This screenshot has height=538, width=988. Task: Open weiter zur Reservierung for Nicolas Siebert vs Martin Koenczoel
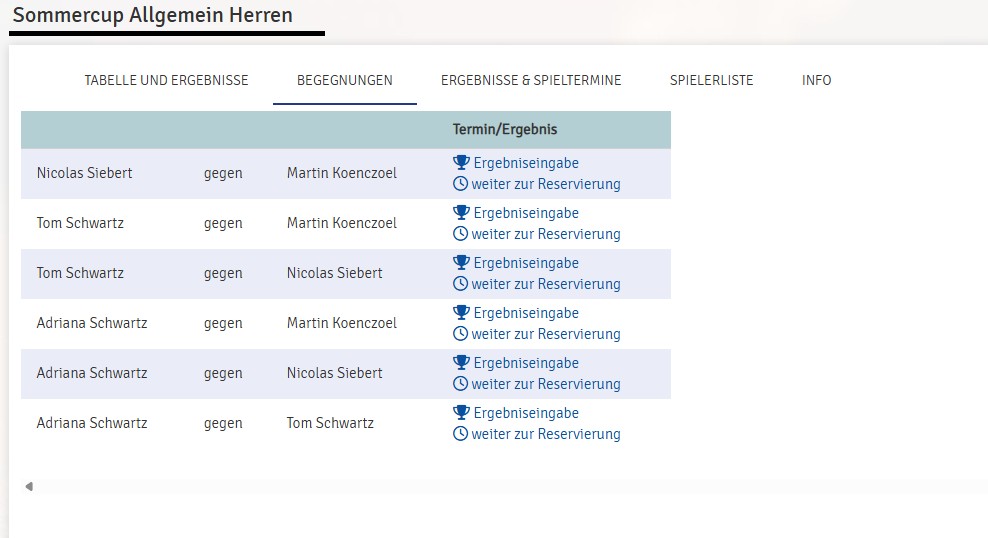(546, 184)
